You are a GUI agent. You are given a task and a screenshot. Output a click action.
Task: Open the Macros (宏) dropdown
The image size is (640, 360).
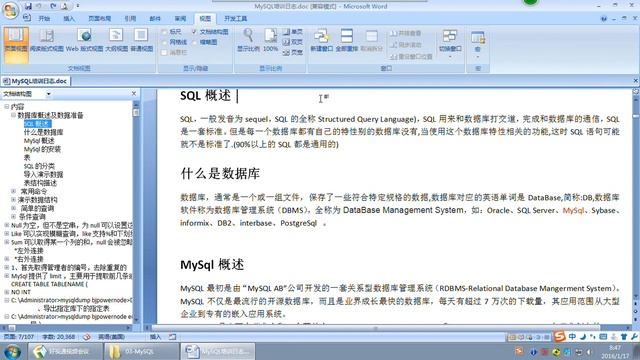[478, 44]
